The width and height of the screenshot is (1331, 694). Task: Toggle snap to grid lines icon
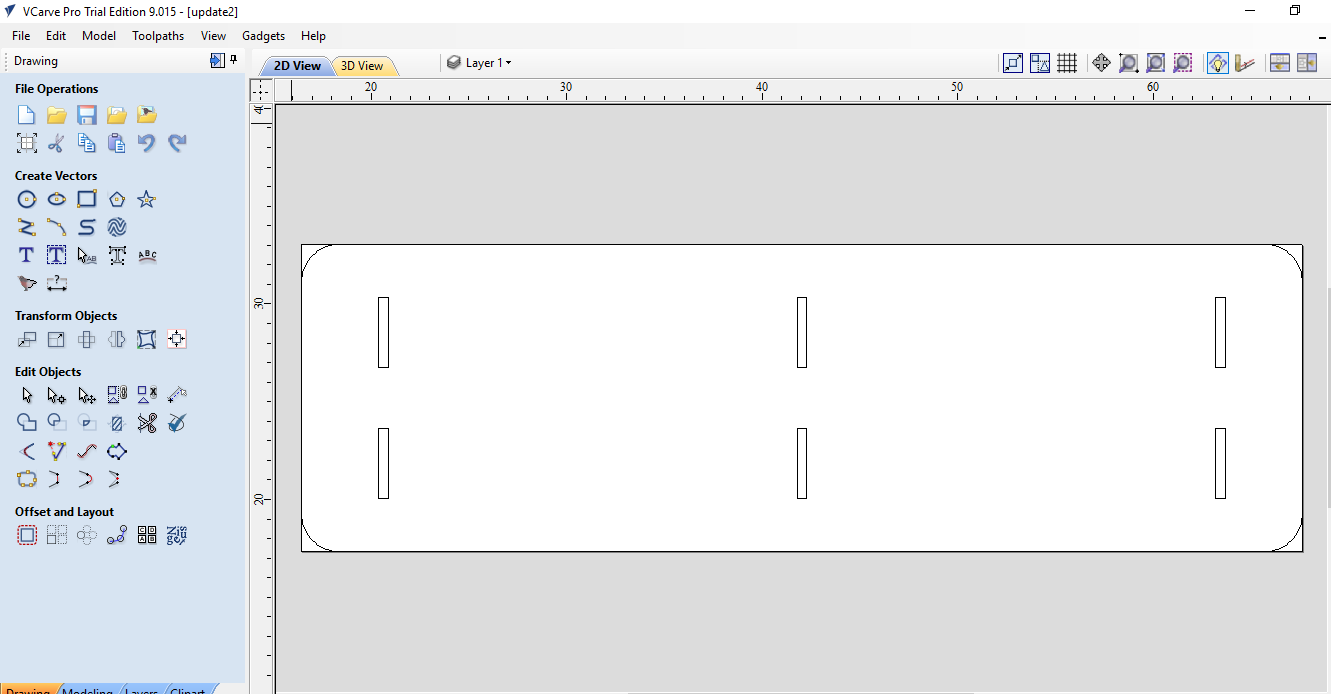tap(1067, 63)
